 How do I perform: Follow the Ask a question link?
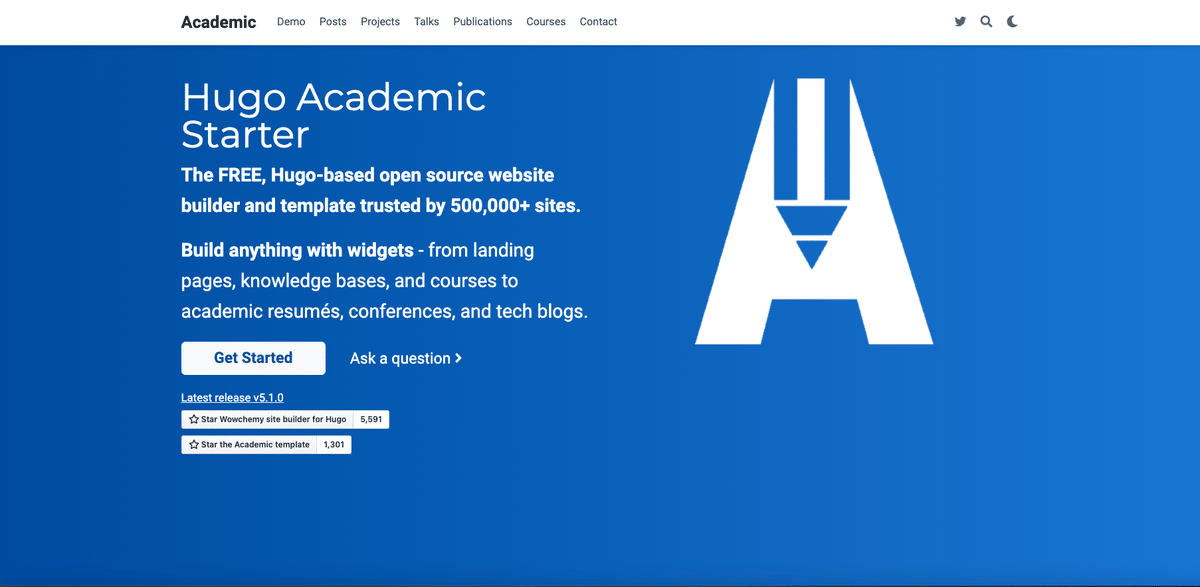click(405, 358)
